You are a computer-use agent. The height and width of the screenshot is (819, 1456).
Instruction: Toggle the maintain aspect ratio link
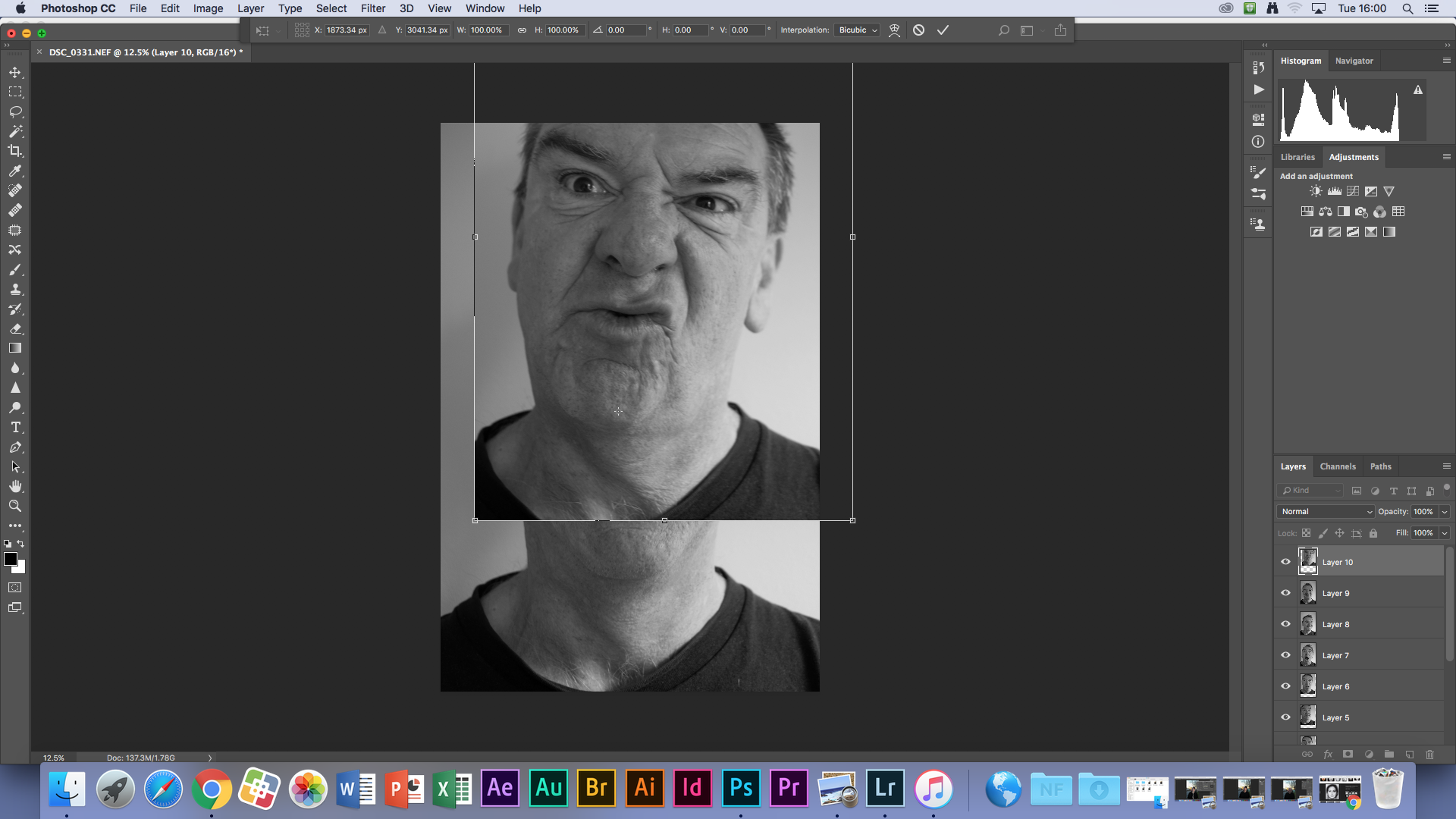click(522, 30)
